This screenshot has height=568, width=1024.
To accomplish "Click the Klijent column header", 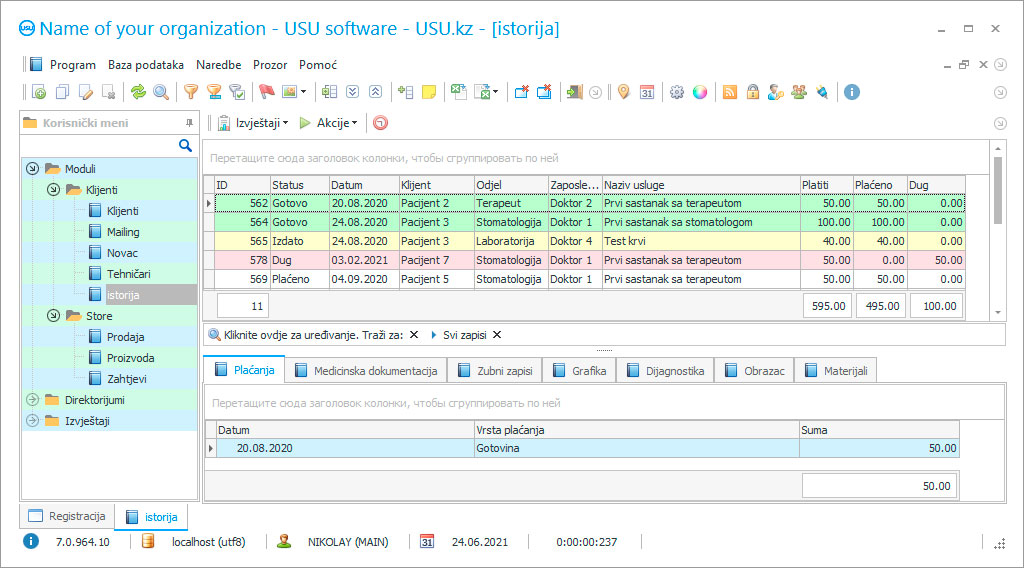I will pyautogui.click(x=435, y=185).
